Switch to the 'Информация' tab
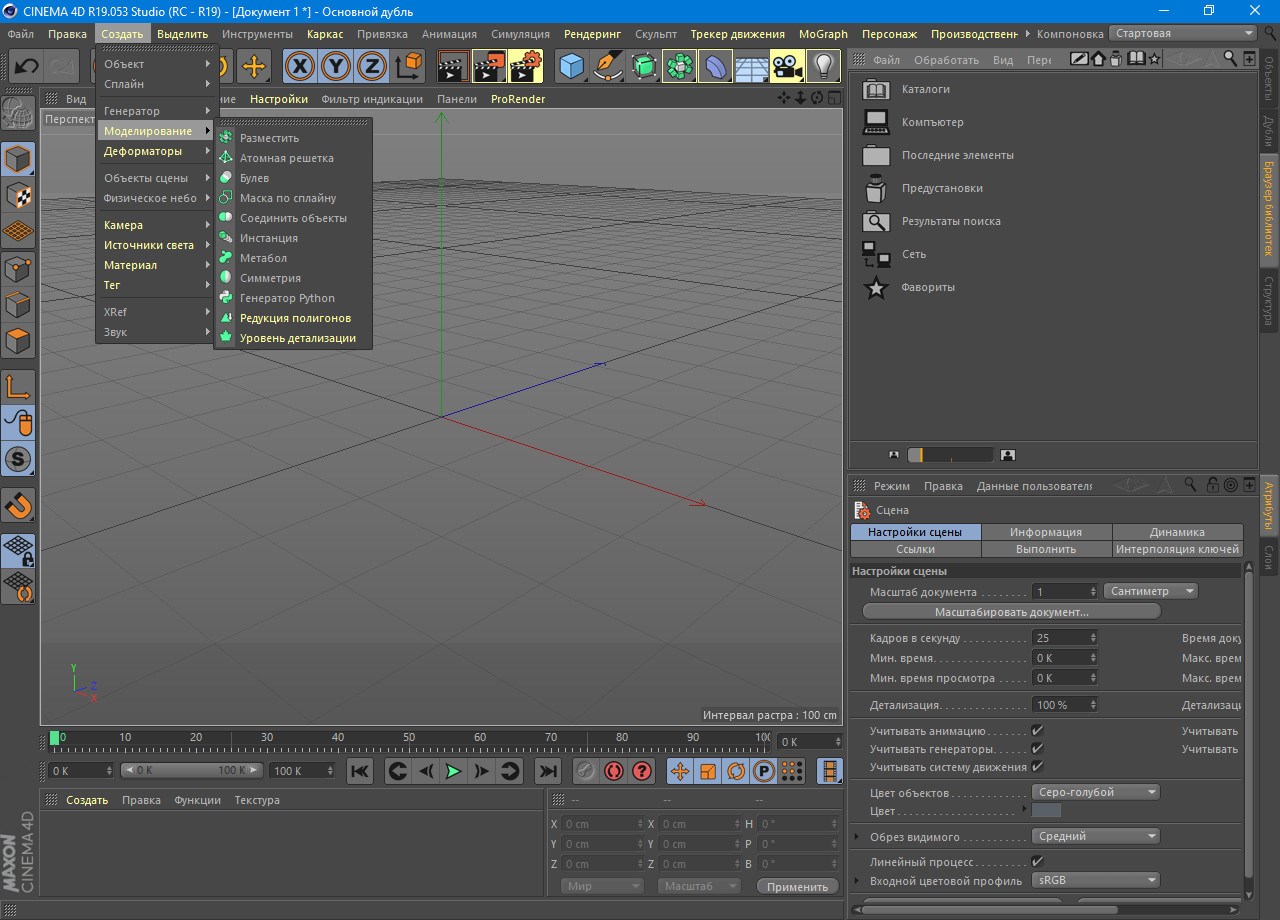 pyautogui.click(x=1045, y=532)
